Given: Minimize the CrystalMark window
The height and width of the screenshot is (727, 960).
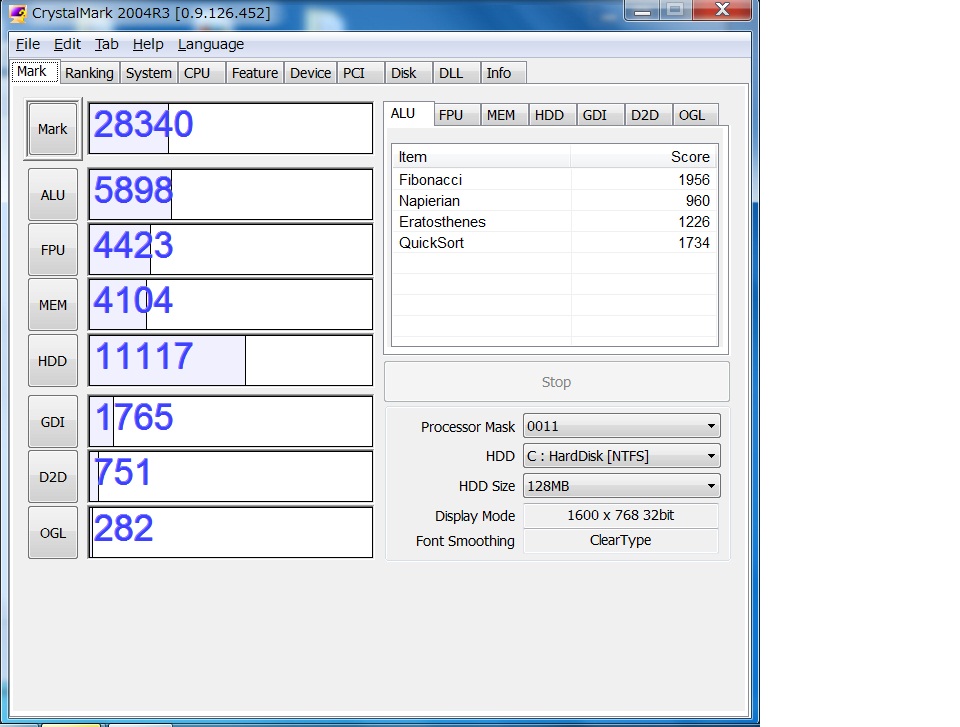Looking at the screenshot, I should coord(642,9).
